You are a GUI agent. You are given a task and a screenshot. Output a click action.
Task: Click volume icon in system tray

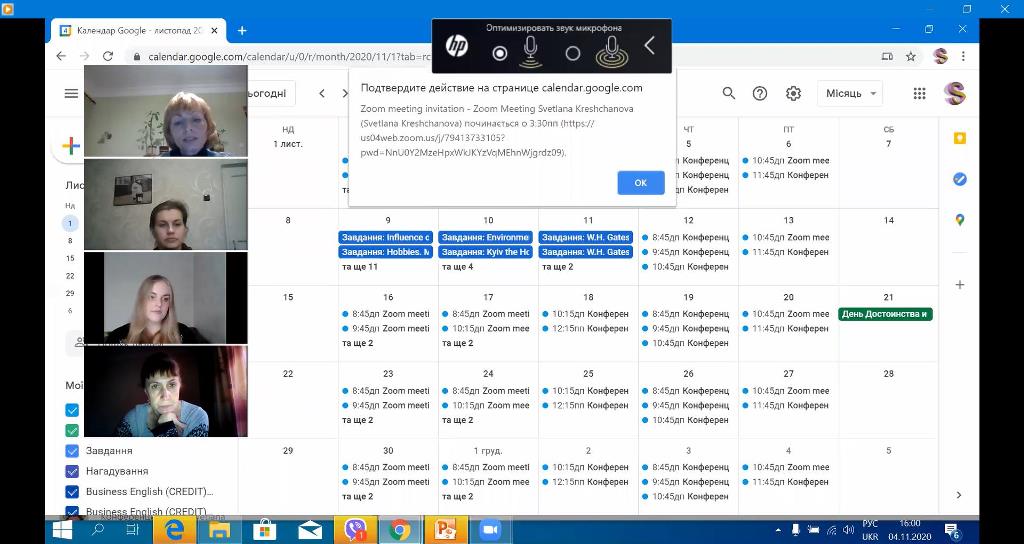click(849, 530)
